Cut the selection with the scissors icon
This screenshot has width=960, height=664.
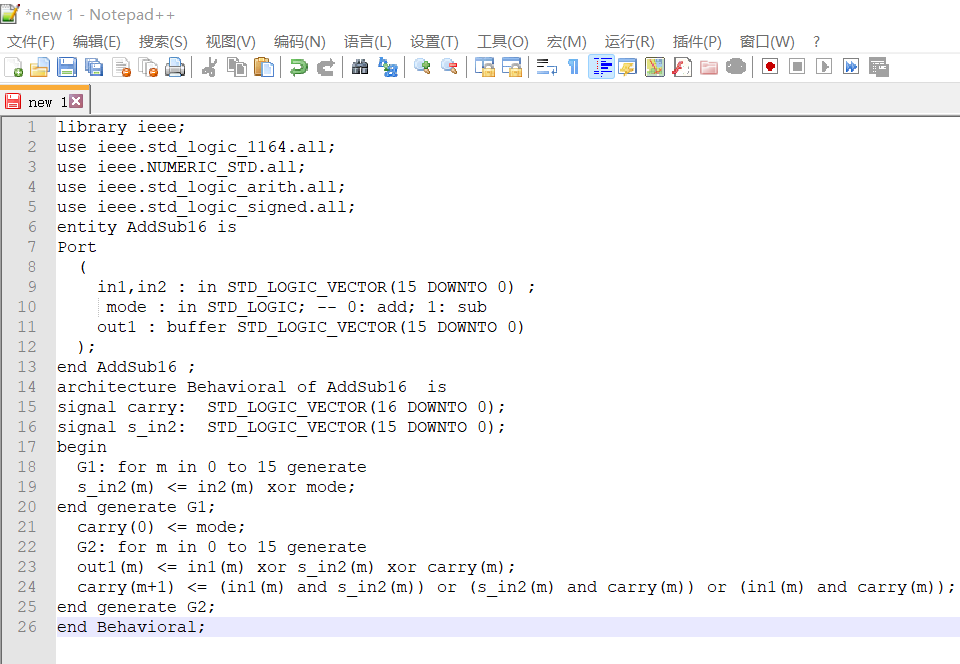coord(209,67)
